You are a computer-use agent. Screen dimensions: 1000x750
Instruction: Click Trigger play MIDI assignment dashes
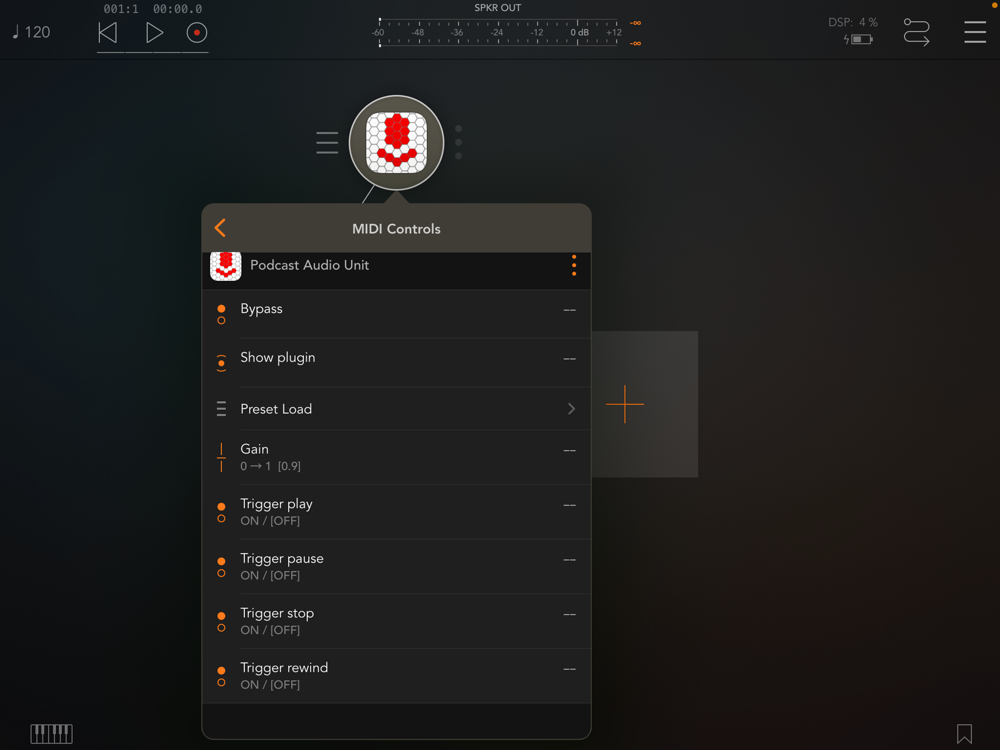(x=570, y=505)
